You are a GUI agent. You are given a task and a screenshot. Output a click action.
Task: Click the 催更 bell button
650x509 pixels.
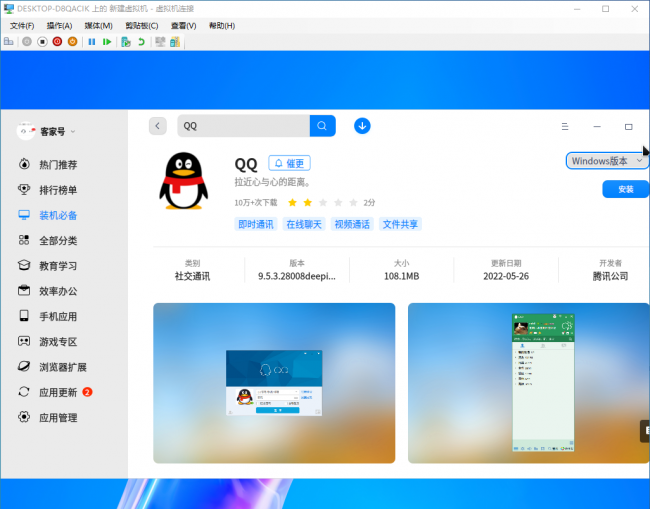(289, 163)
